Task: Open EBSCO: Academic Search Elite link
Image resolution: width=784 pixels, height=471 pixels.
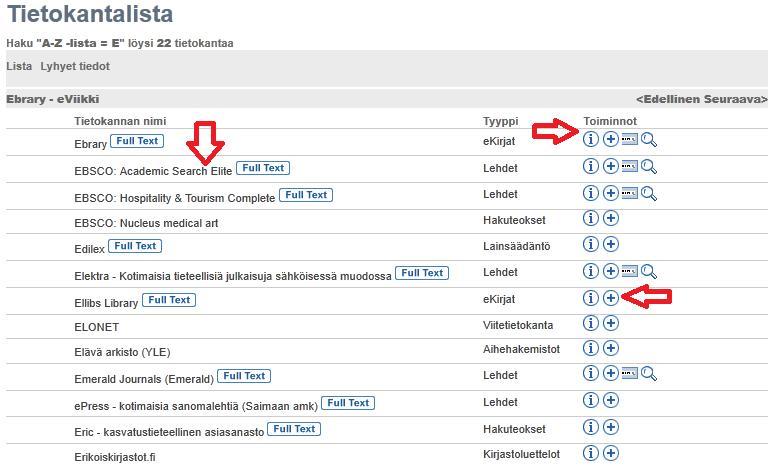Action: pos(153,171)
